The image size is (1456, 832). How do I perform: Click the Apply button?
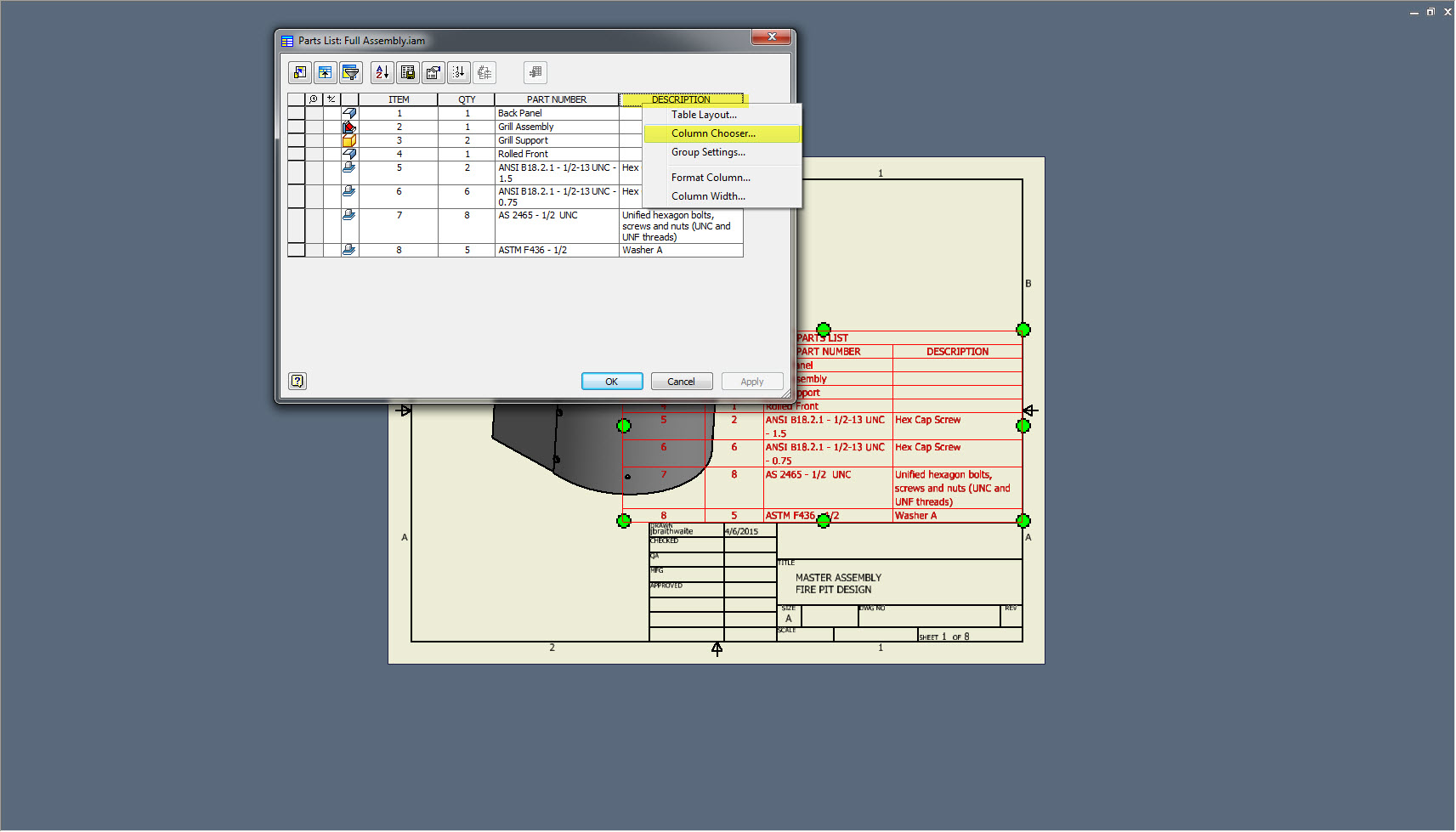(x=752, y=382)
